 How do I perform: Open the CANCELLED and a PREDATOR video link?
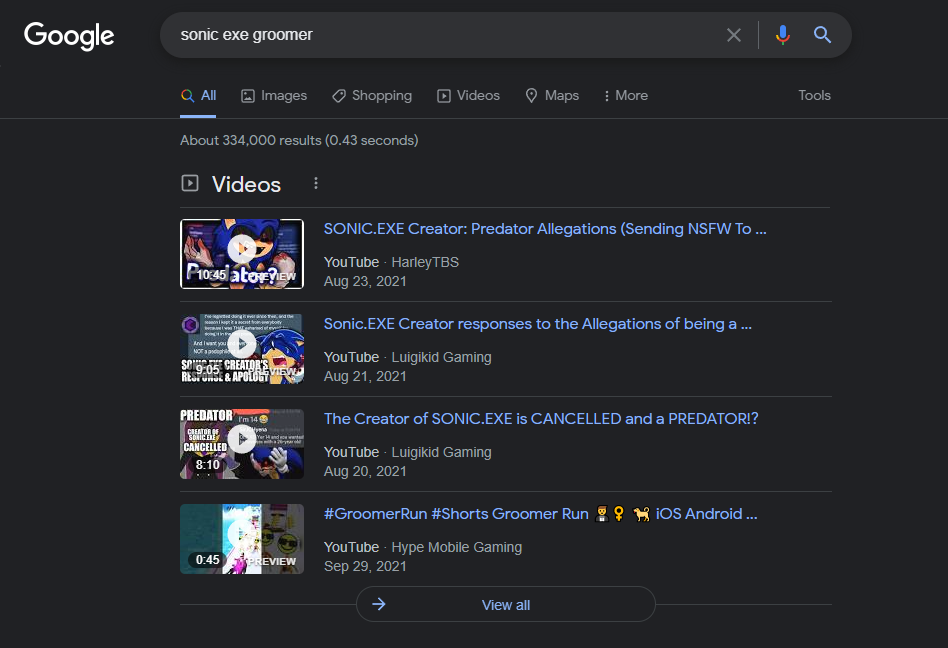pos(541,419)
